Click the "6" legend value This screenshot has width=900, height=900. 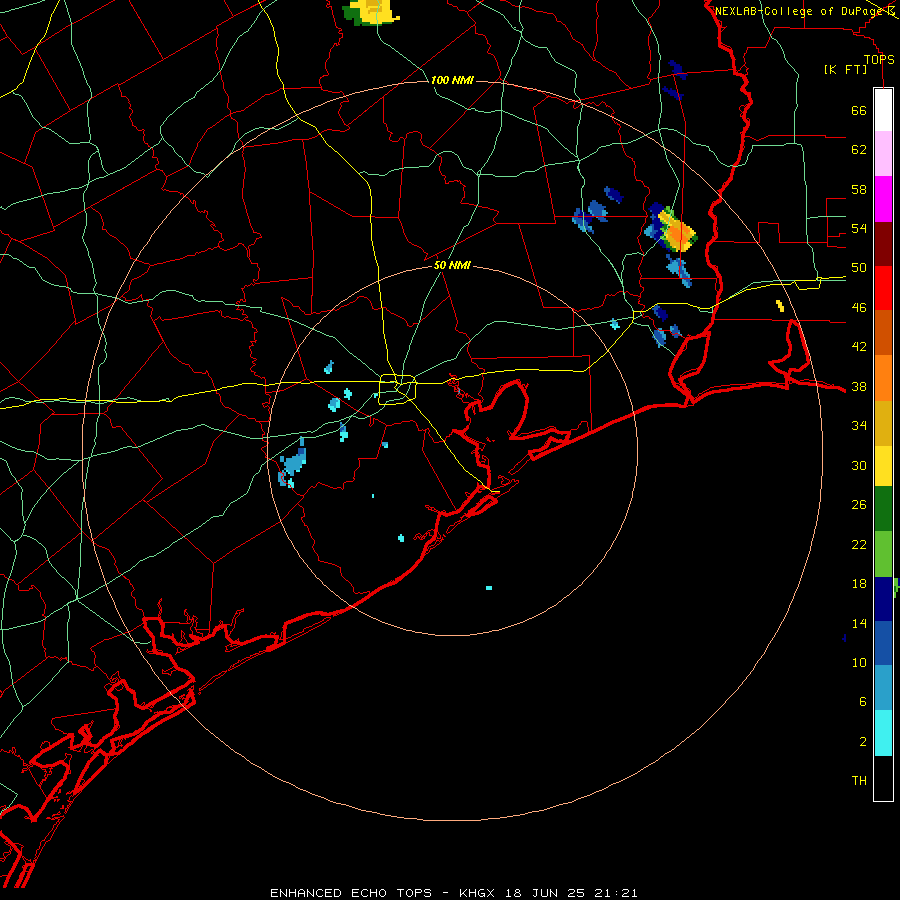pos(863,702)
